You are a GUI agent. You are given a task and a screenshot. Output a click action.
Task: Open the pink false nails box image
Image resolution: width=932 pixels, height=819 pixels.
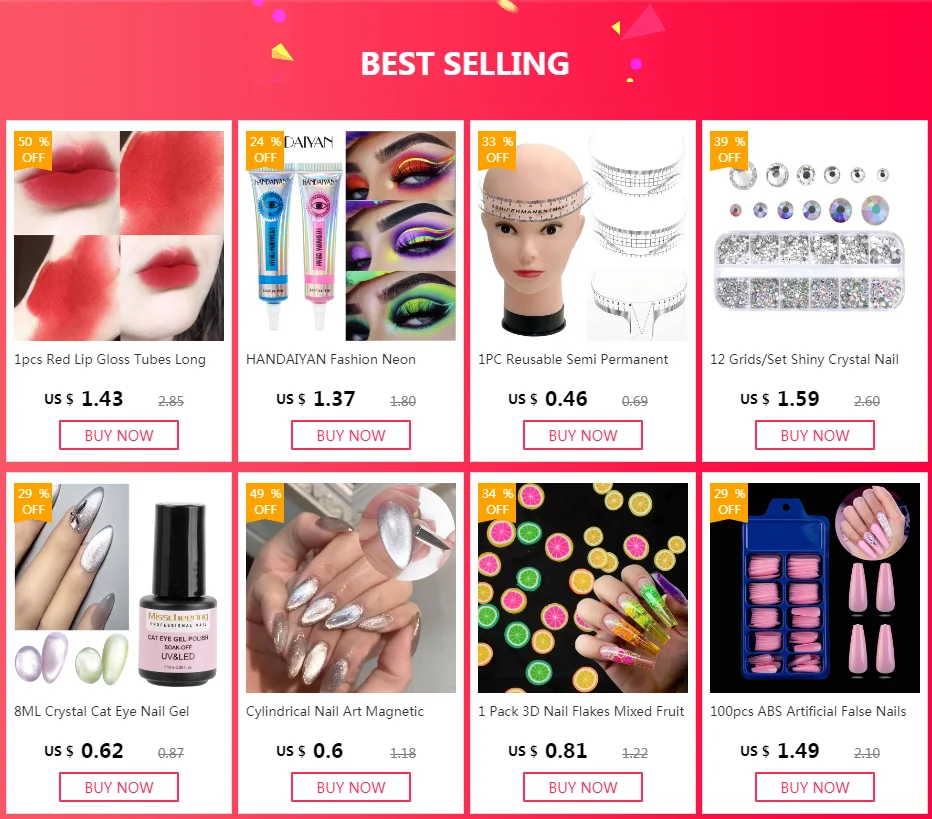[x=815, y=588]
